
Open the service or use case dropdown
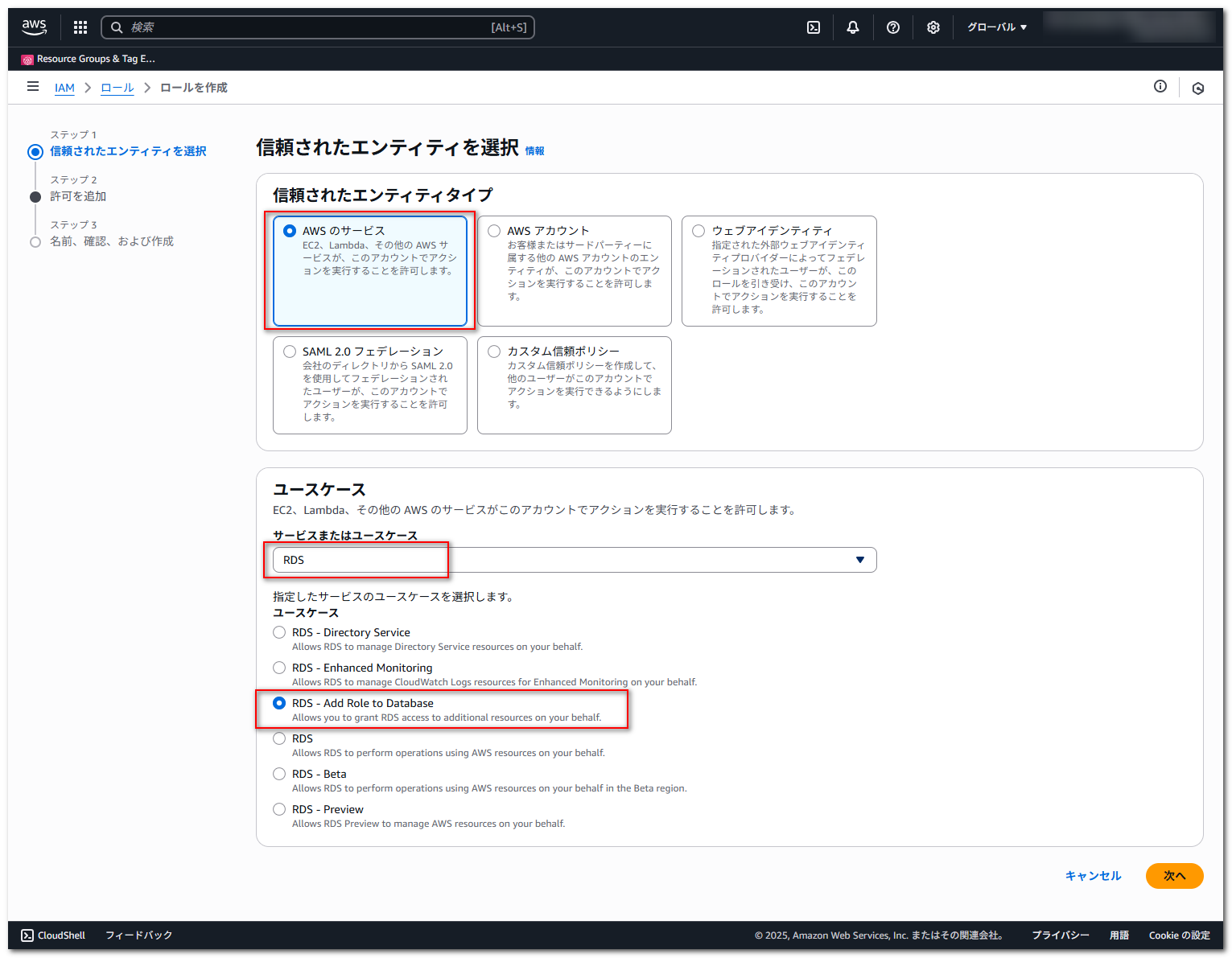(575, 560)
